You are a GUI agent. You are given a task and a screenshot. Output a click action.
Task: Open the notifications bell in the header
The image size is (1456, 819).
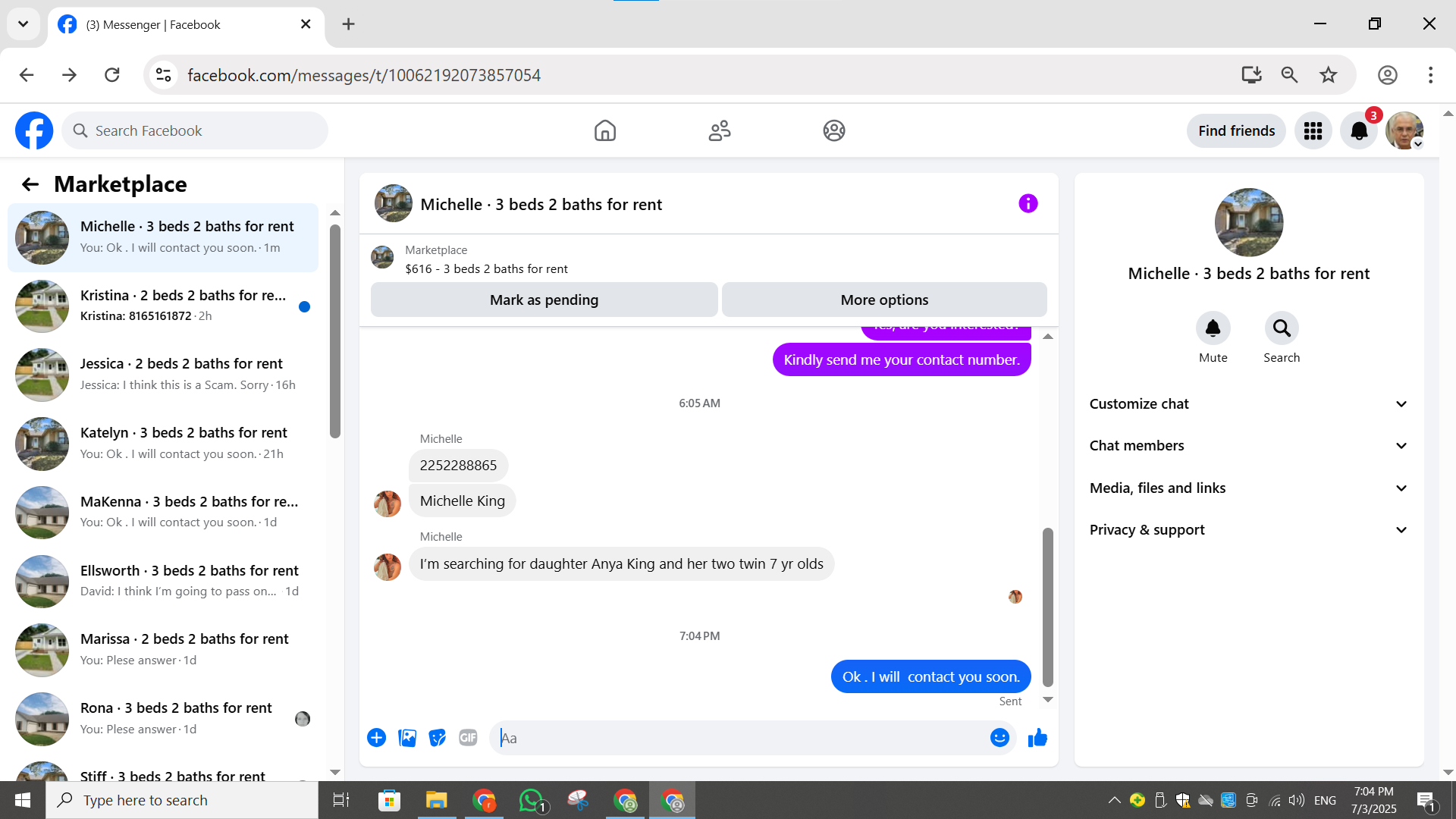[1359, 131]
